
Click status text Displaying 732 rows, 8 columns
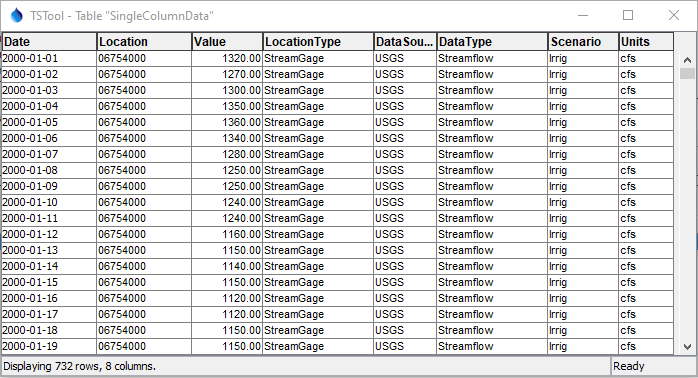(x=80, y=366)
